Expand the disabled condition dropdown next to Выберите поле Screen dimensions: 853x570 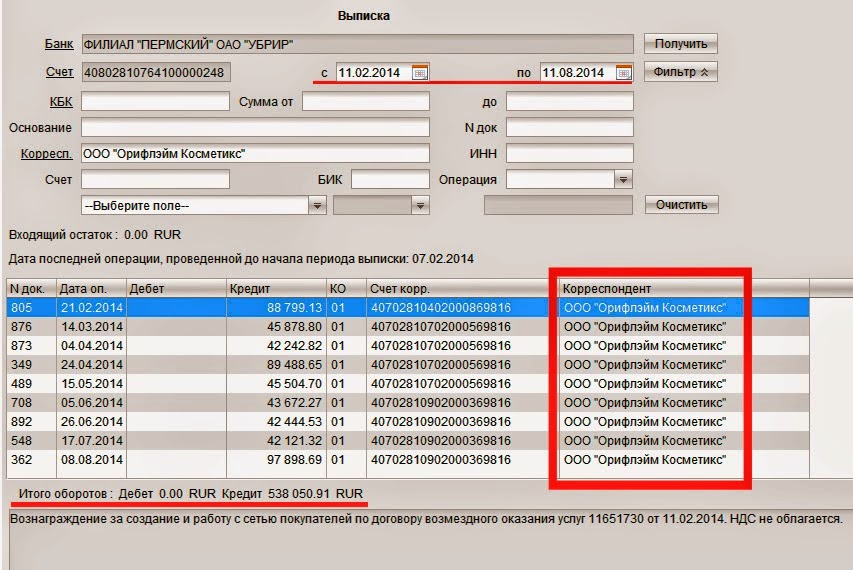click(419, 206)
